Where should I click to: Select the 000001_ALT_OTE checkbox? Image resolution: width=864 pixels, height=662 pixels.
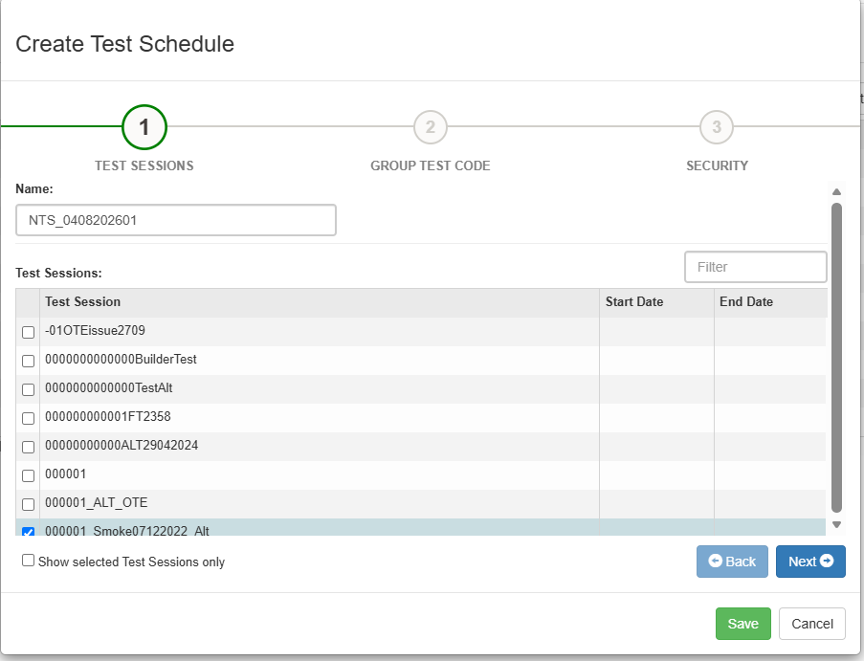(28, 504)
